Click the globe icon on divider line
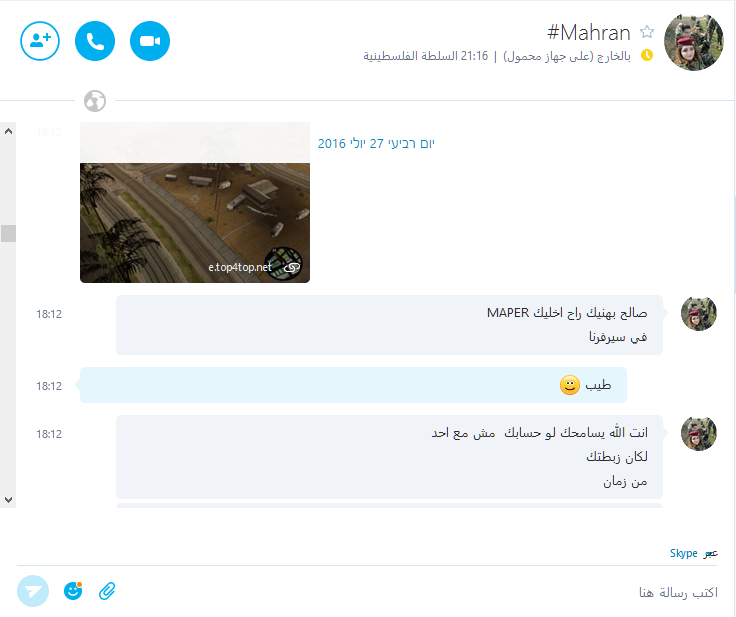Image resolution: width=736 pixels, height=617 pixels. 95,101
